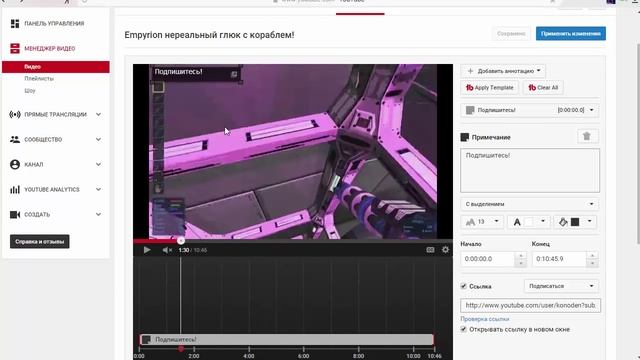Open the Менеджер видео menu item
This screenshot has height=360, width=640.
pos(49,49)
